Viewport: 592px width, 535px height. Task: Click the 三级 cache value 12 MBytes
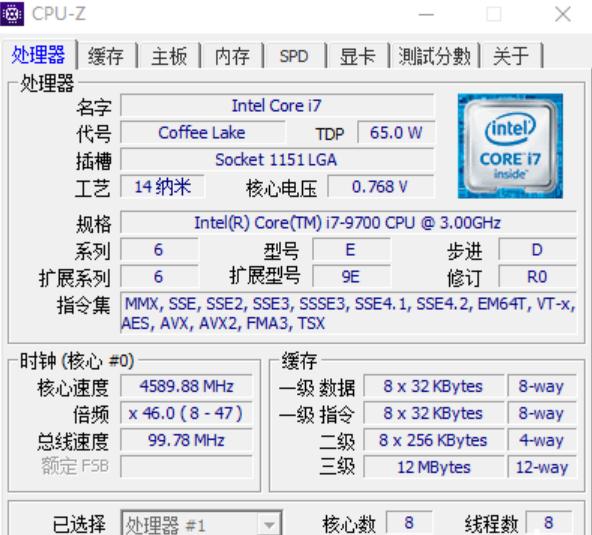(434, 467)
